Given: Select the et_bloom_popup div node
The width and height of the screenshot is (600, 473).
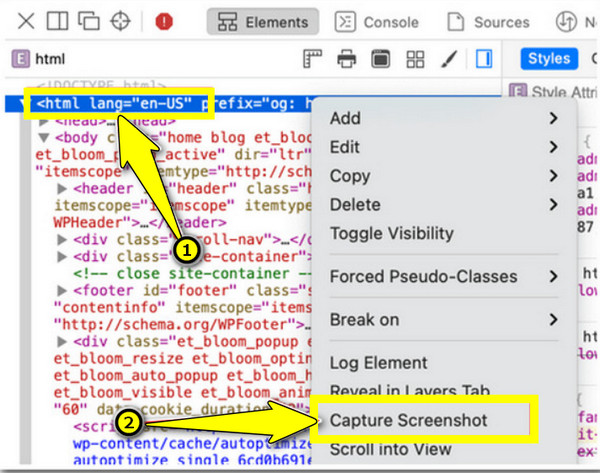Looking at the screenshot, I should point(183,375).
